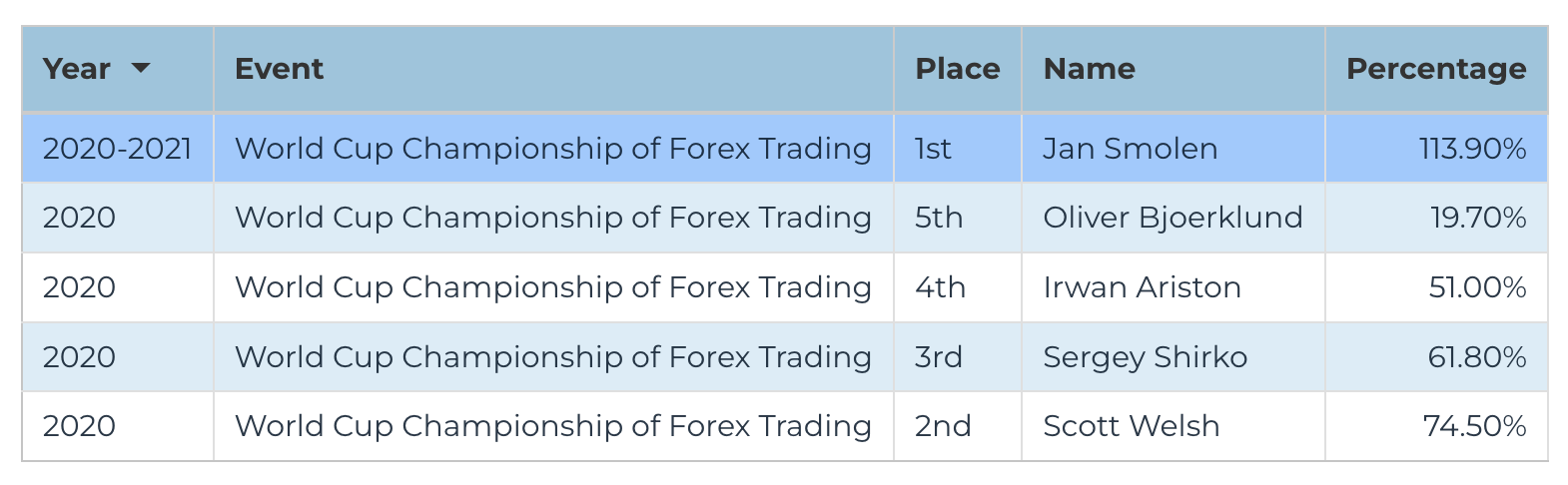Select the Irwan Ariston row name
This screenshot has width=1568, height=485.
click(1174, 287)
